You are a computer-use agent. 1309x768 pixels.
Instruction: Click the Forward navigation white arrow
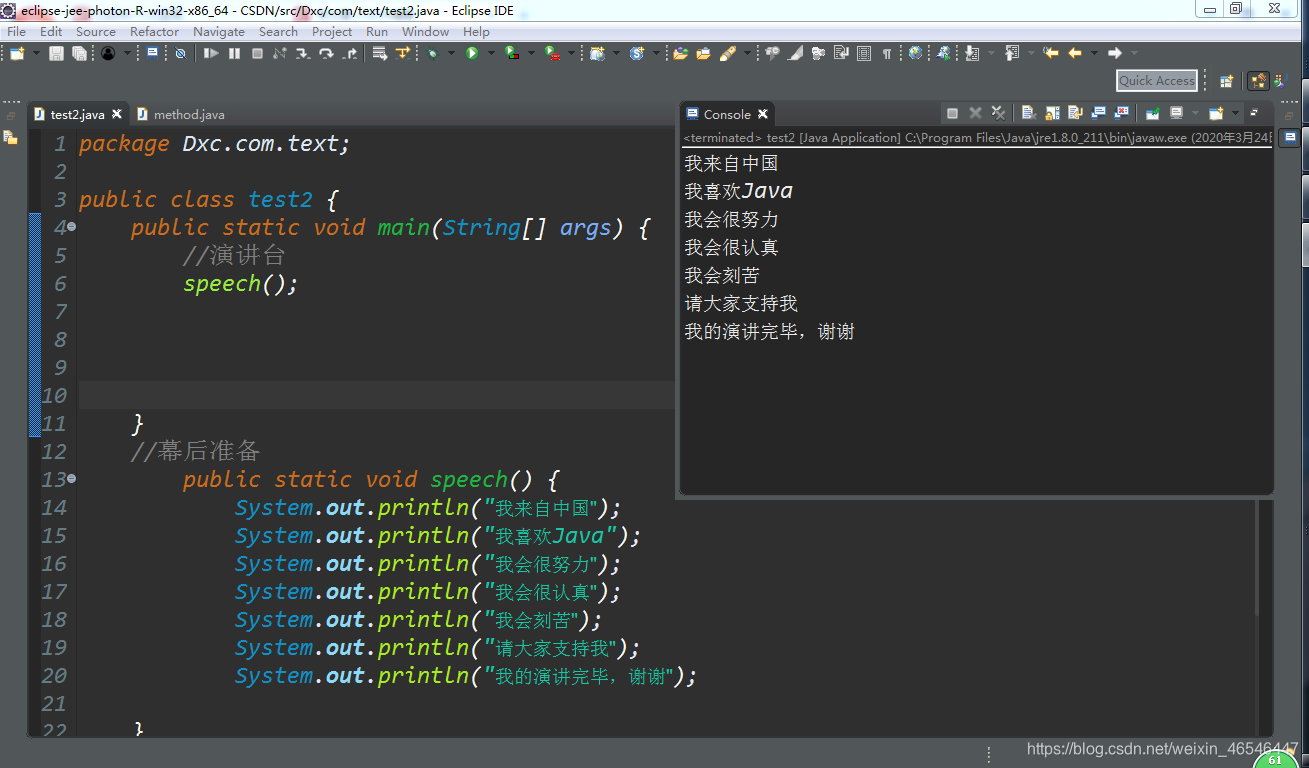click(x=1115, y=53)
